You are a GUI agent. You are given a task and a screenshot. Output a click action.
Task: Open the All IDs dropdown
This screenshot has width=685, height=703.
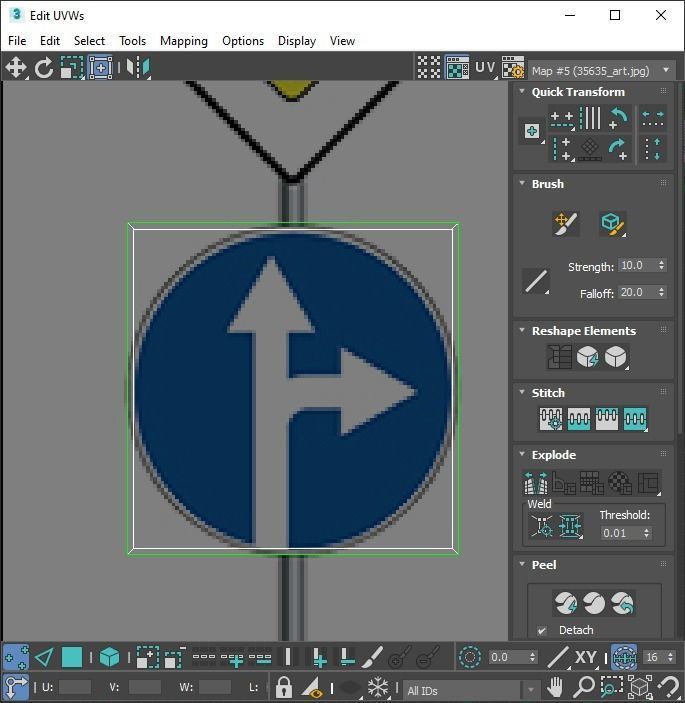(x=471, y=690)
